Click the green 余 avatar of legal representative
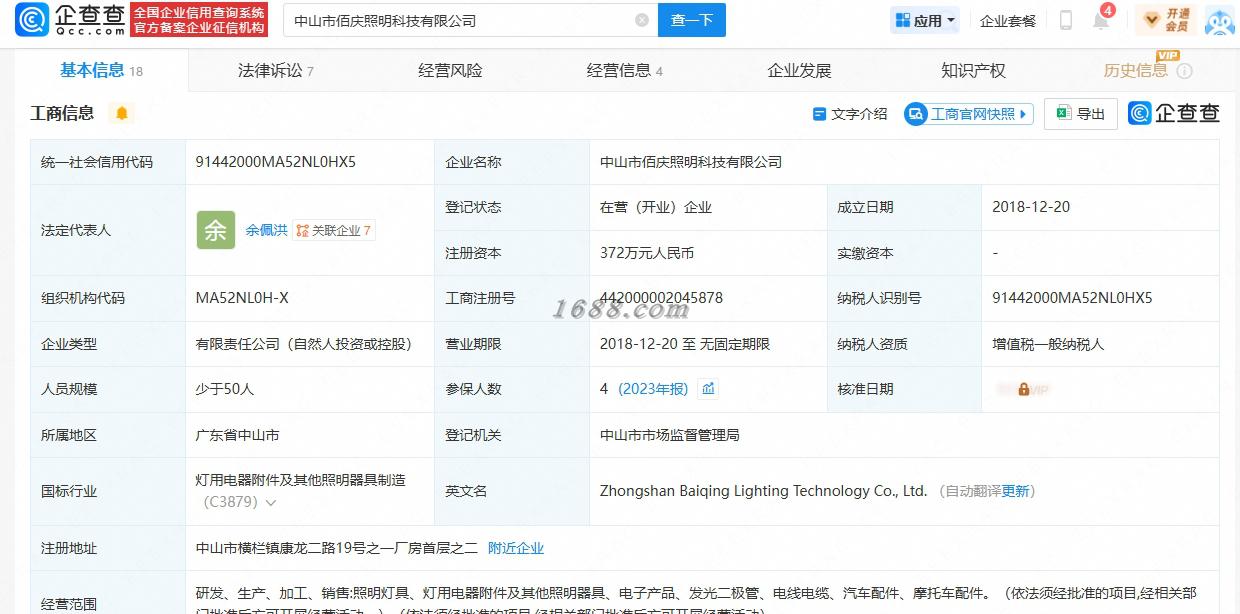The height and width of the screenshot is (614, 1240). click(216, 230)
